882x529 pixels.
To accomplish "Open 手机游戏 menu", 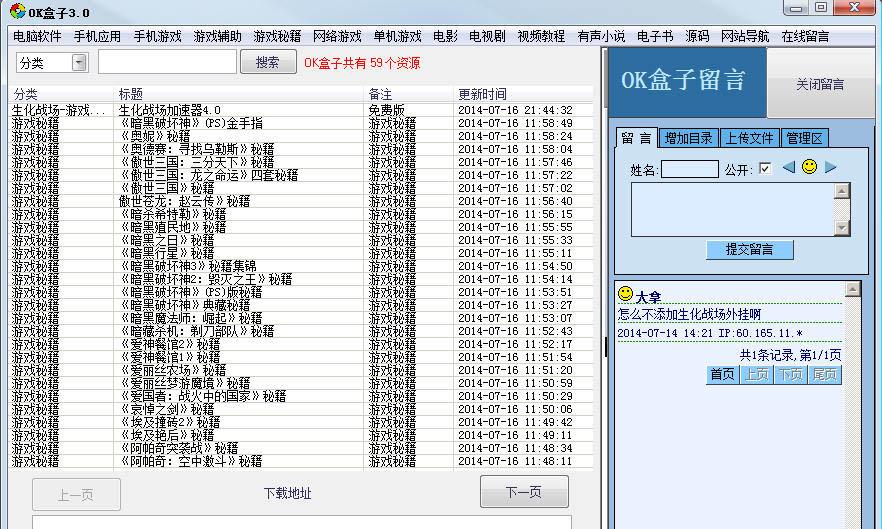I will coord(158,37).
